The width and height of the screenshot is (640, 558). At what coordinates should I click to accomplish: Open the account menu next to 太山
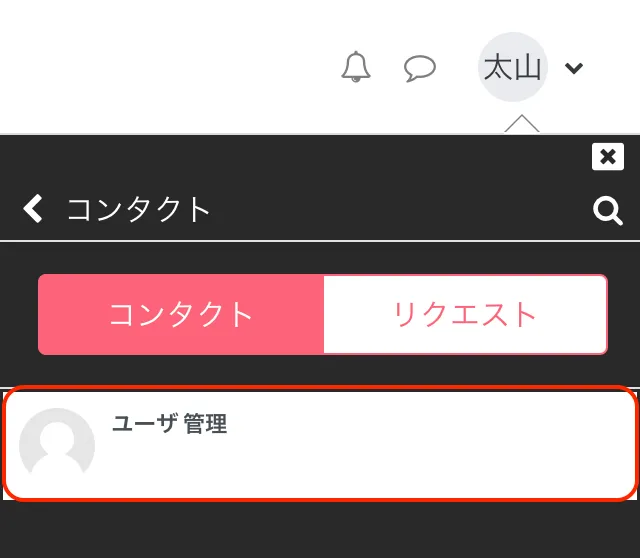coord(573,68)
